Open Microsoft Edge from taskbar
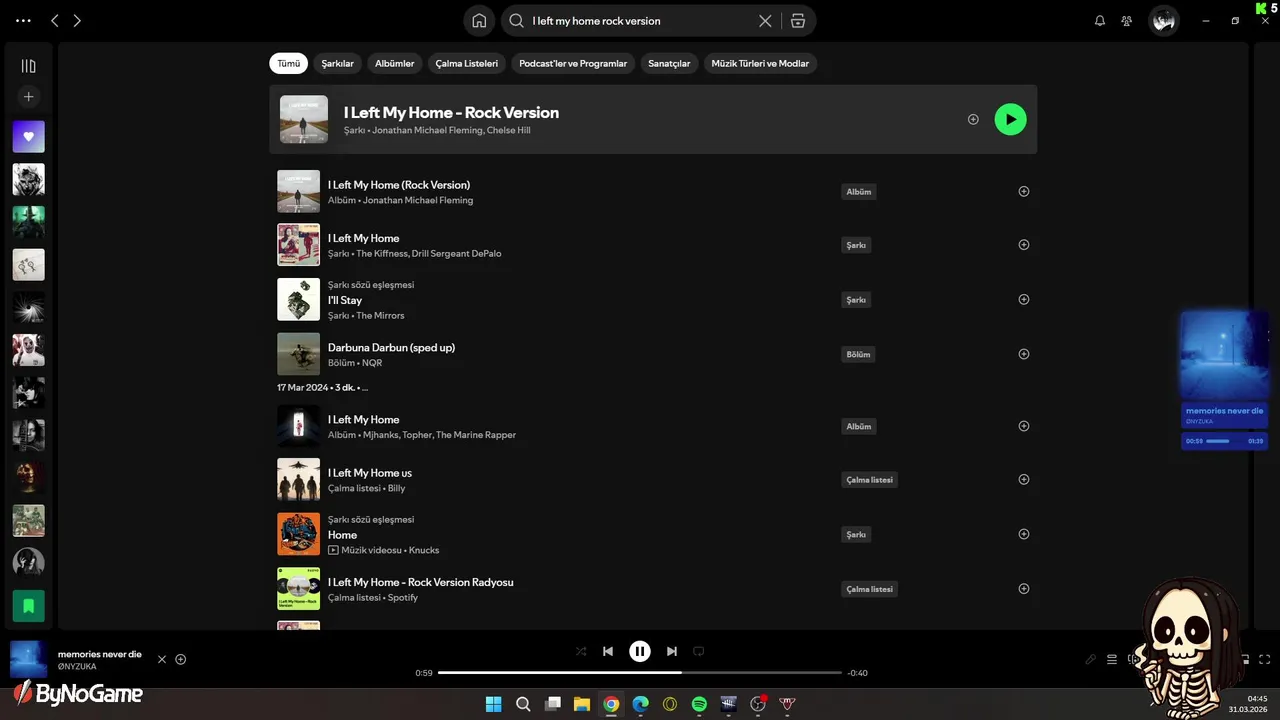 [x=640, y=704]
